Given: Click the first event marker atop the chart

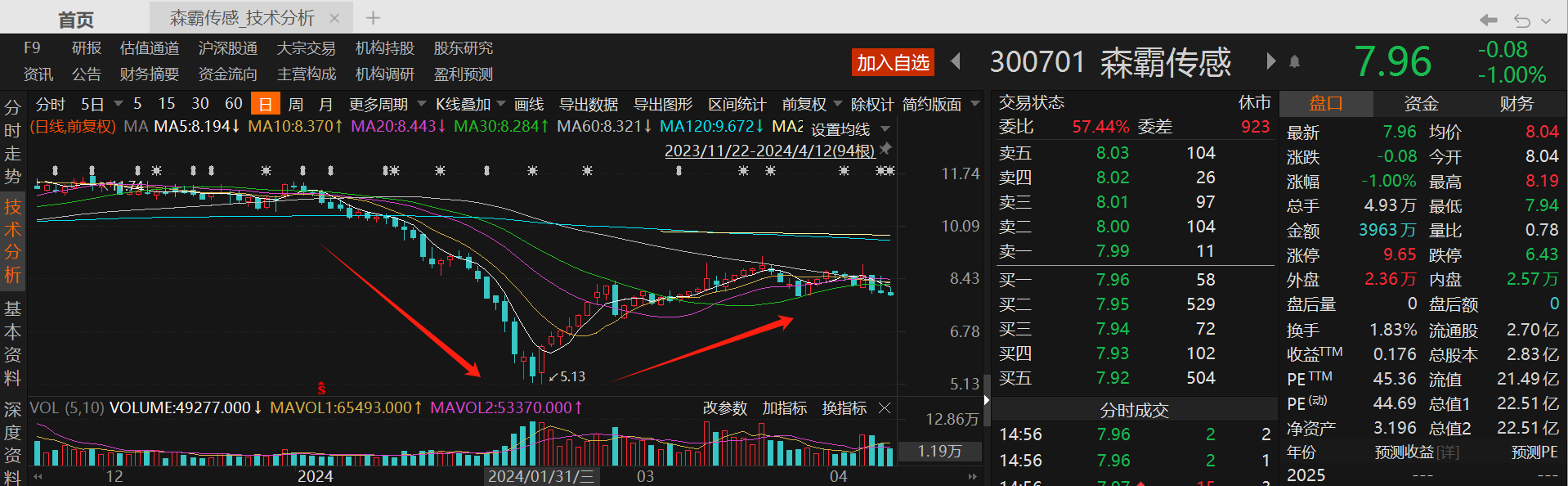Looking at the screenshot, I should click(55, 170).
